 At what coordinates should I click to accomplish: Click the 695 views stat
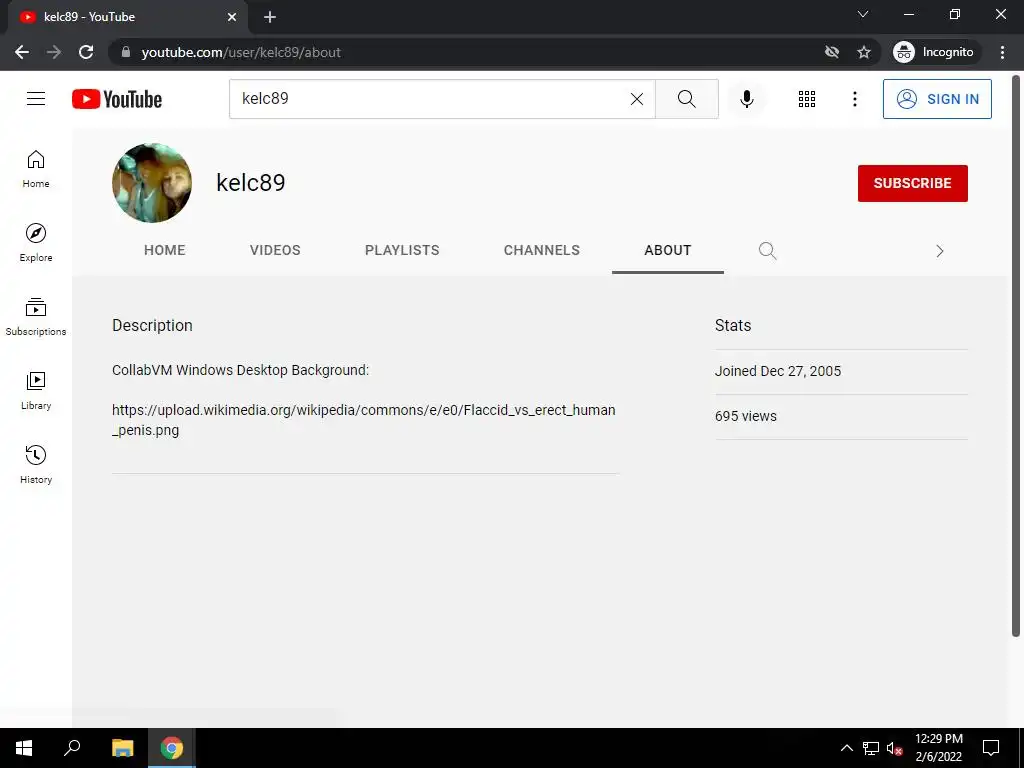coord(746,416)
